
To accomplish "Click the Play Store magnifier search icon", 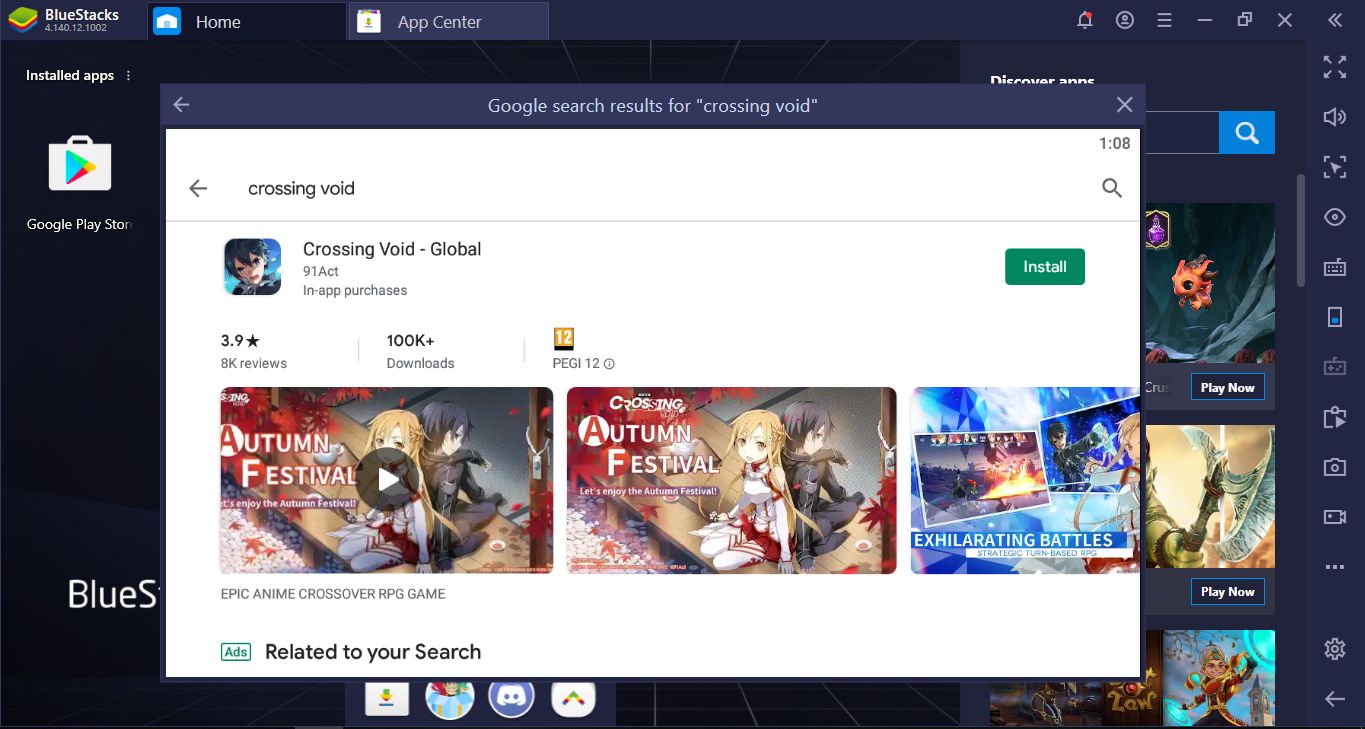I will 1112,188.
